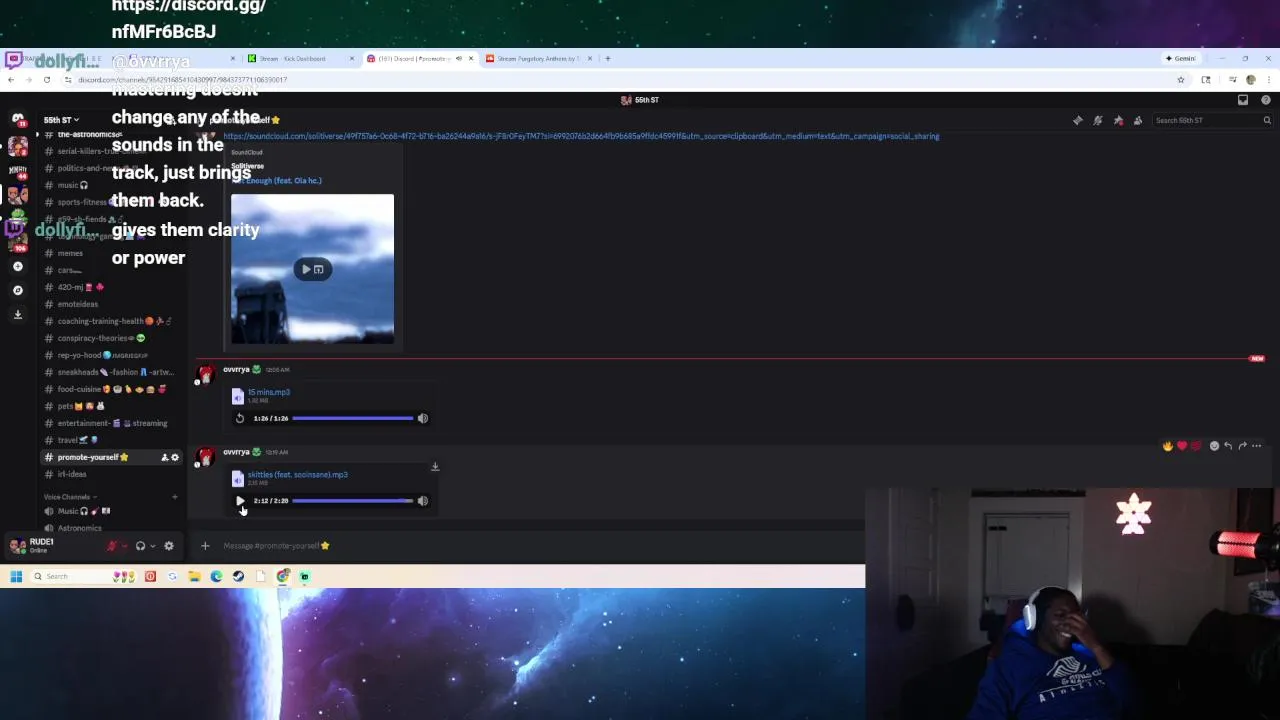1280x720 pixels.
Task: Toggle microphone mute in user panel
Action: [112, 546]
